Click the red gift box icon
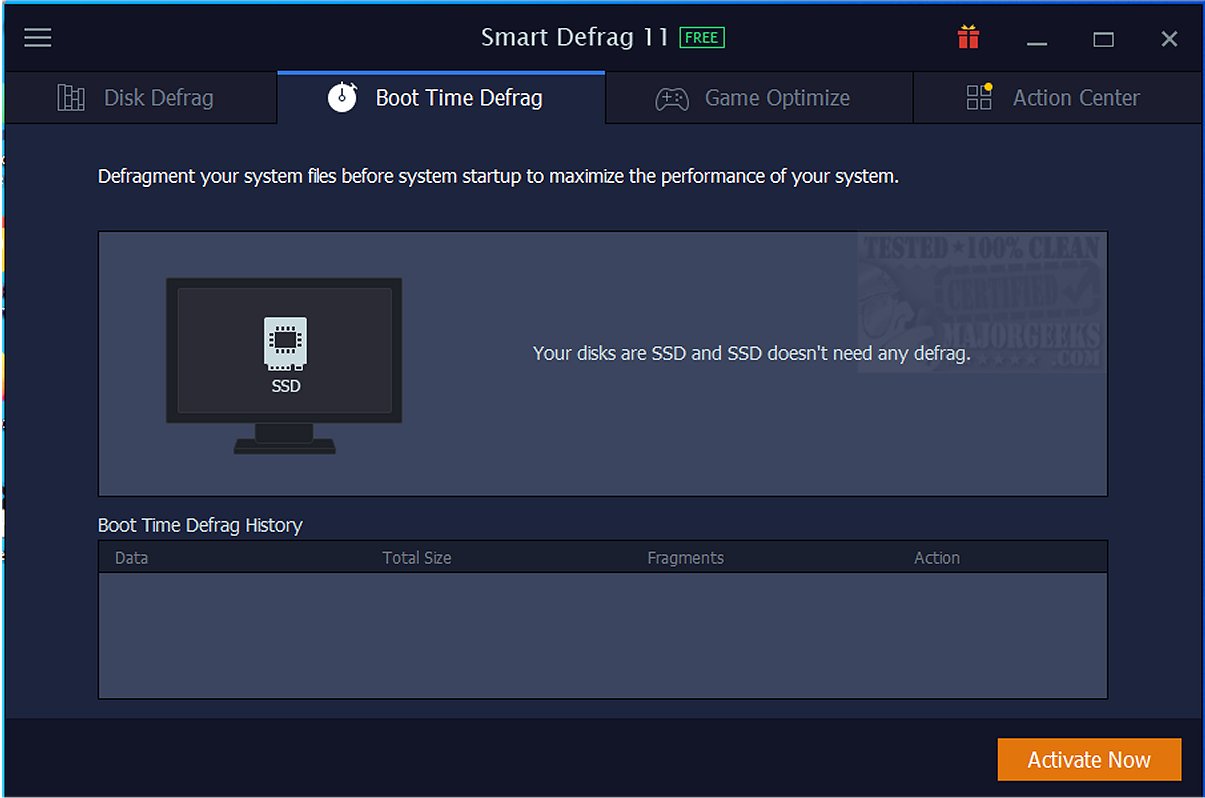Screen dimensions: 1205x798 coord(967,37)
